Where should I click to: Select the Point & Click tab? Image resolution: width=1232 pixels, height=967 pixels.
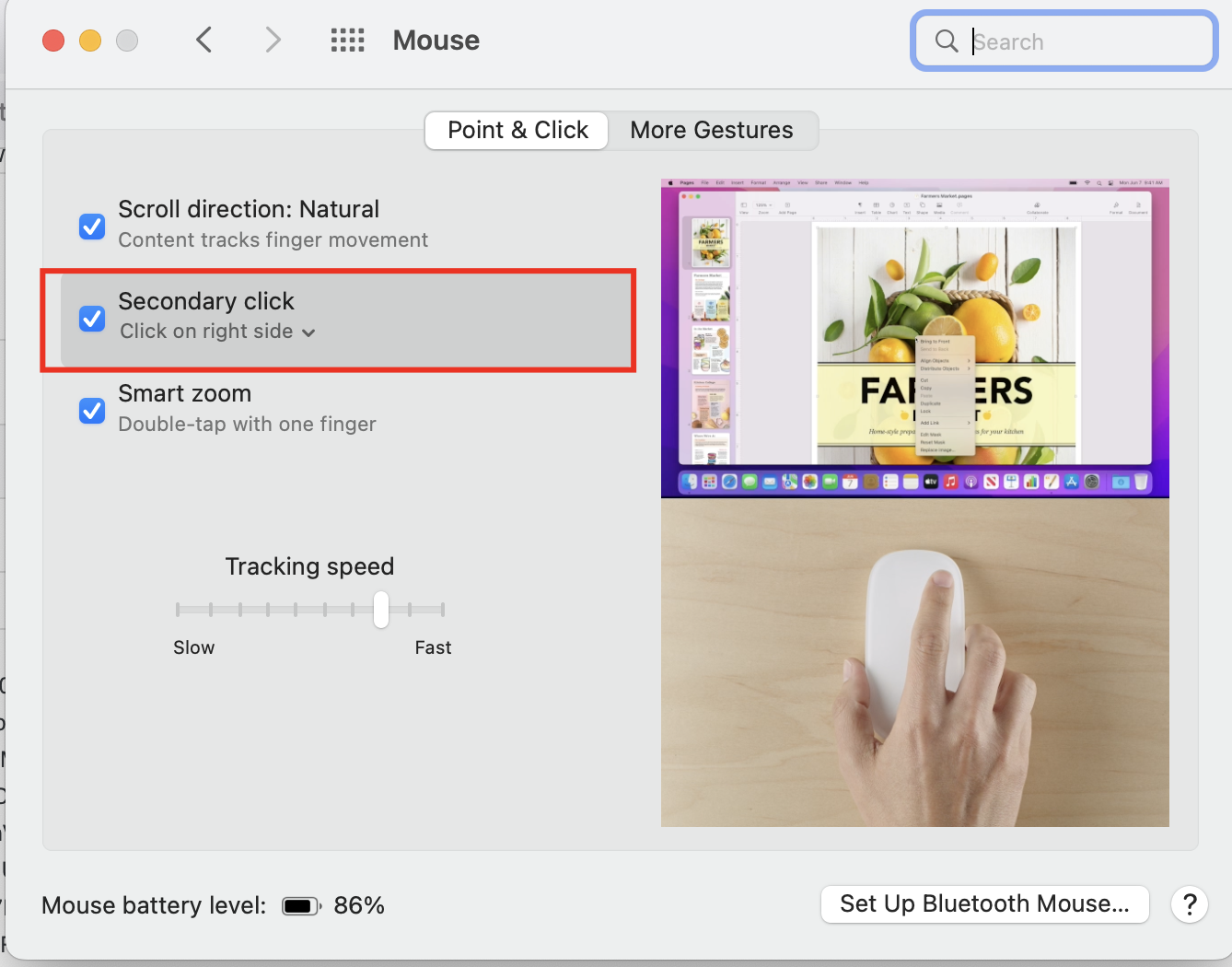tap(517, 130)
